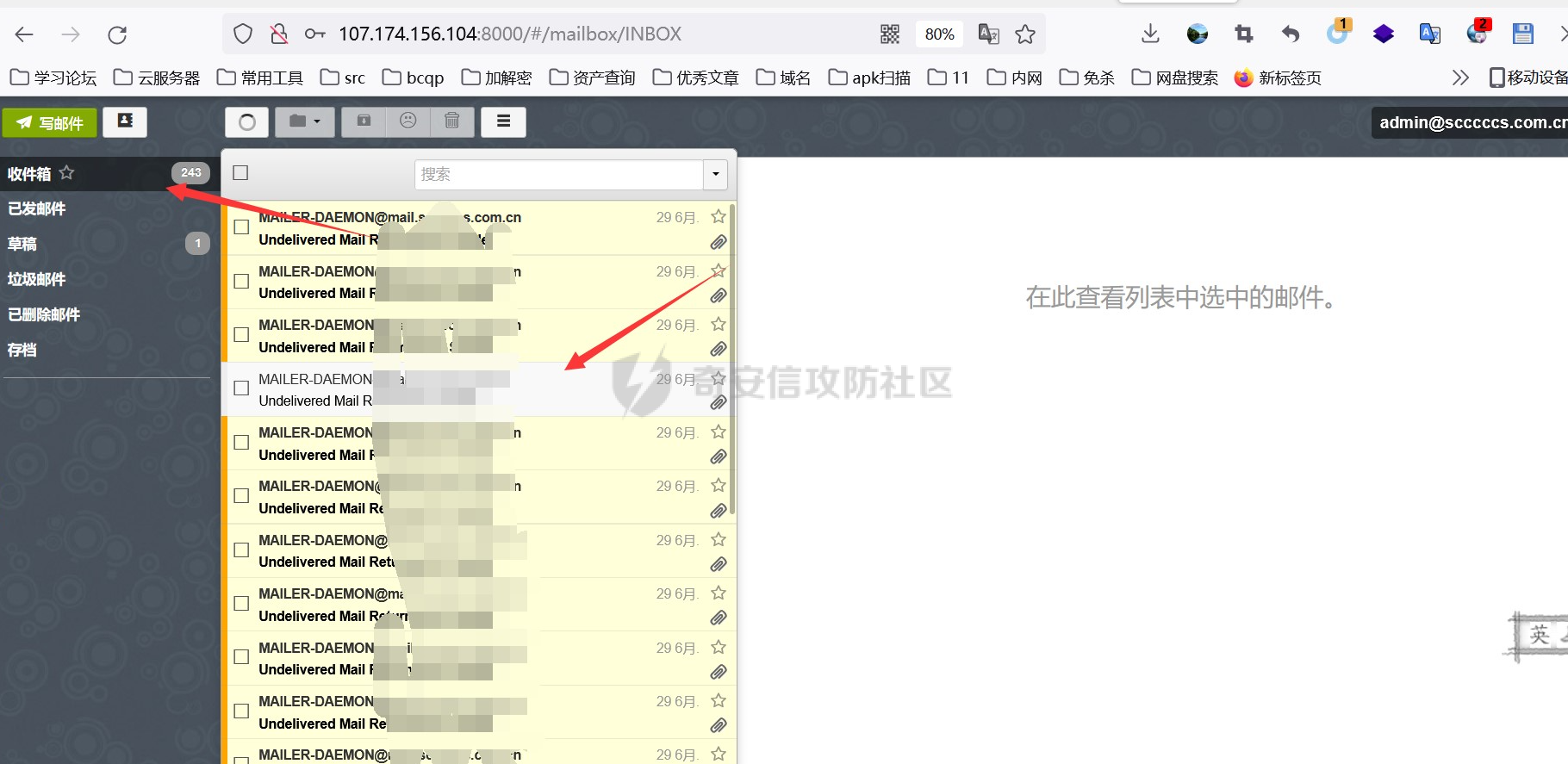
Task: Click the attachment paperclip of first message
Action: point(719,242)
